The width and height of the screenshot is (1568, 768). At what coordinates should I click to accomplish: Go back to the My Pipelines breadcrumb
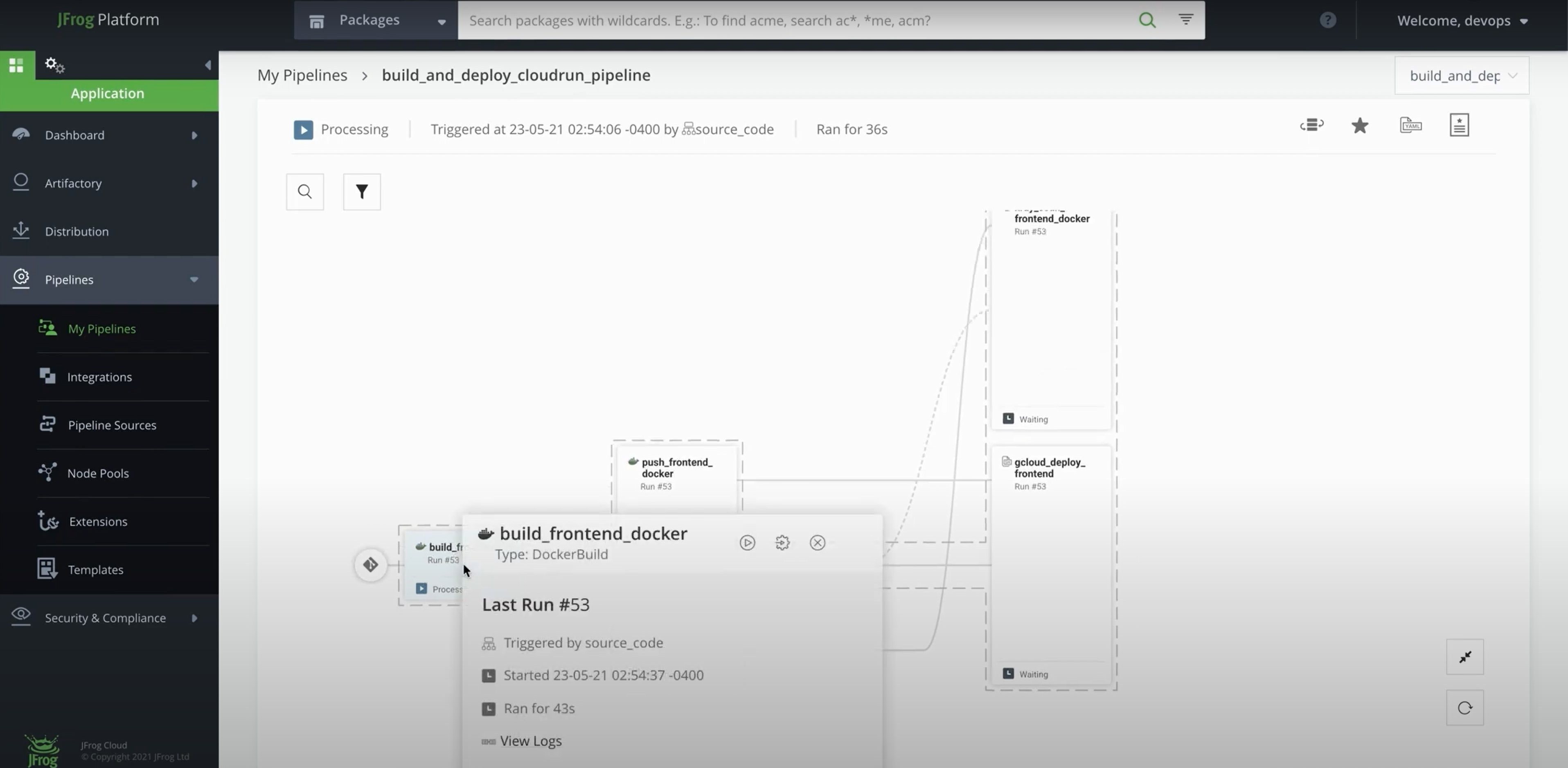302,75
